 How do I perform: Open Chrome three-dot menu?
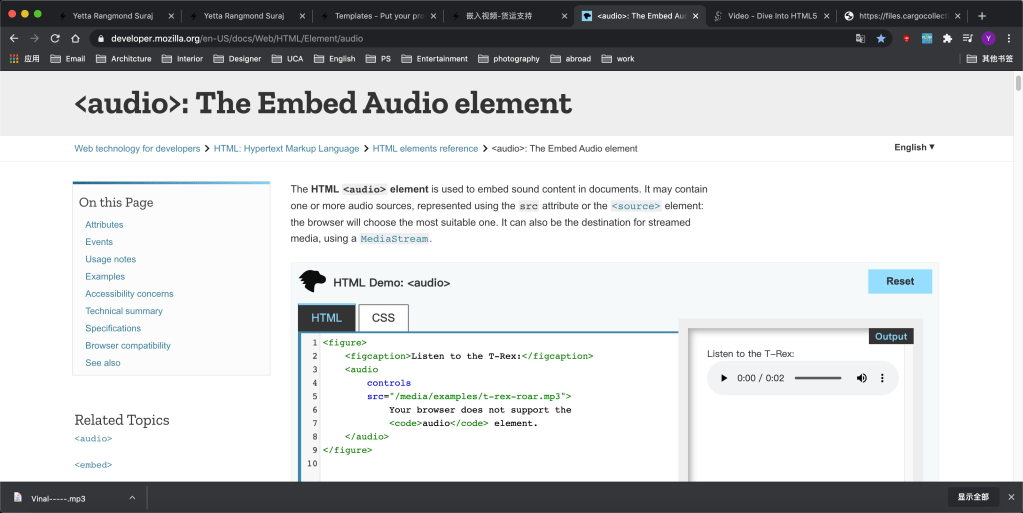tap(1009, 38)
